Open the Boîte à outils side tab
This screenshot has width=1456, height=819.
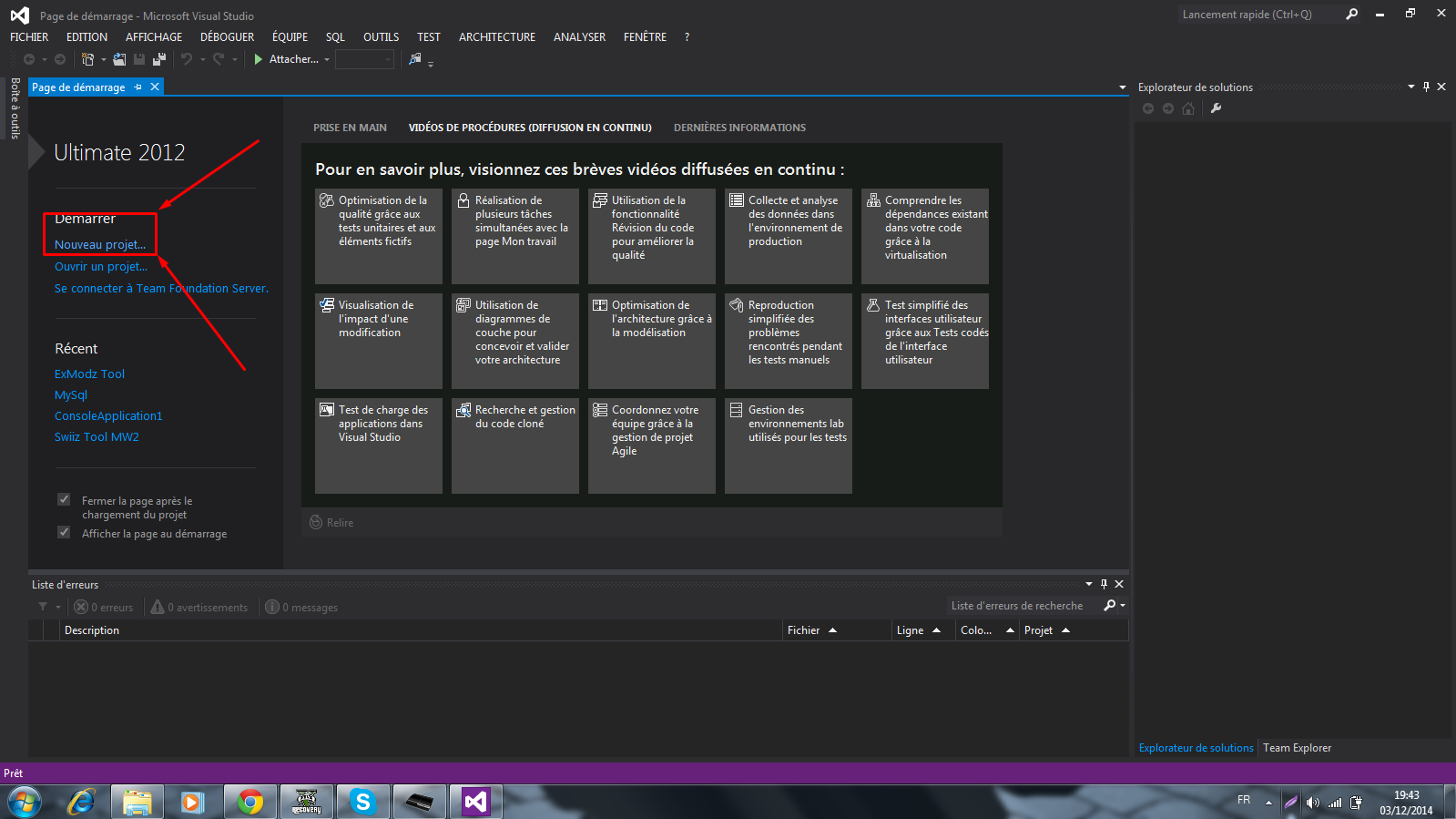pos(15,108)
